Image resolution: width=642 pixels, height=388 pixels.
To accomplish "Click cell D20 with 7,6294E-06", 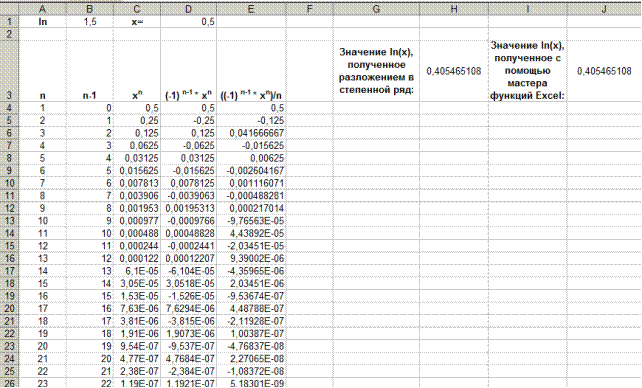I will [x=188, y=309].
